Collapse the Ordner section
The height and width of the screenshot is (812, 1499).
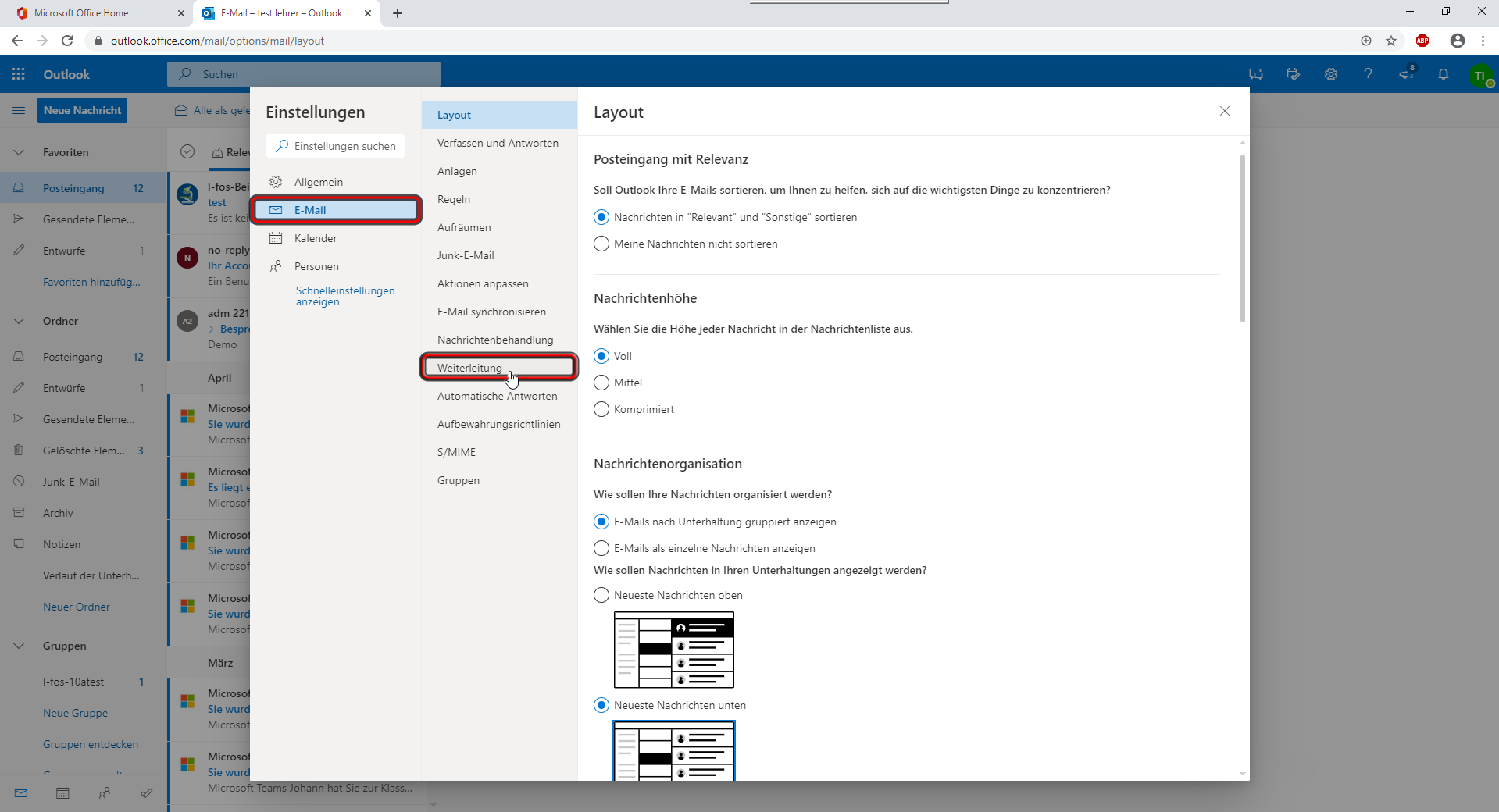point(18,321)
